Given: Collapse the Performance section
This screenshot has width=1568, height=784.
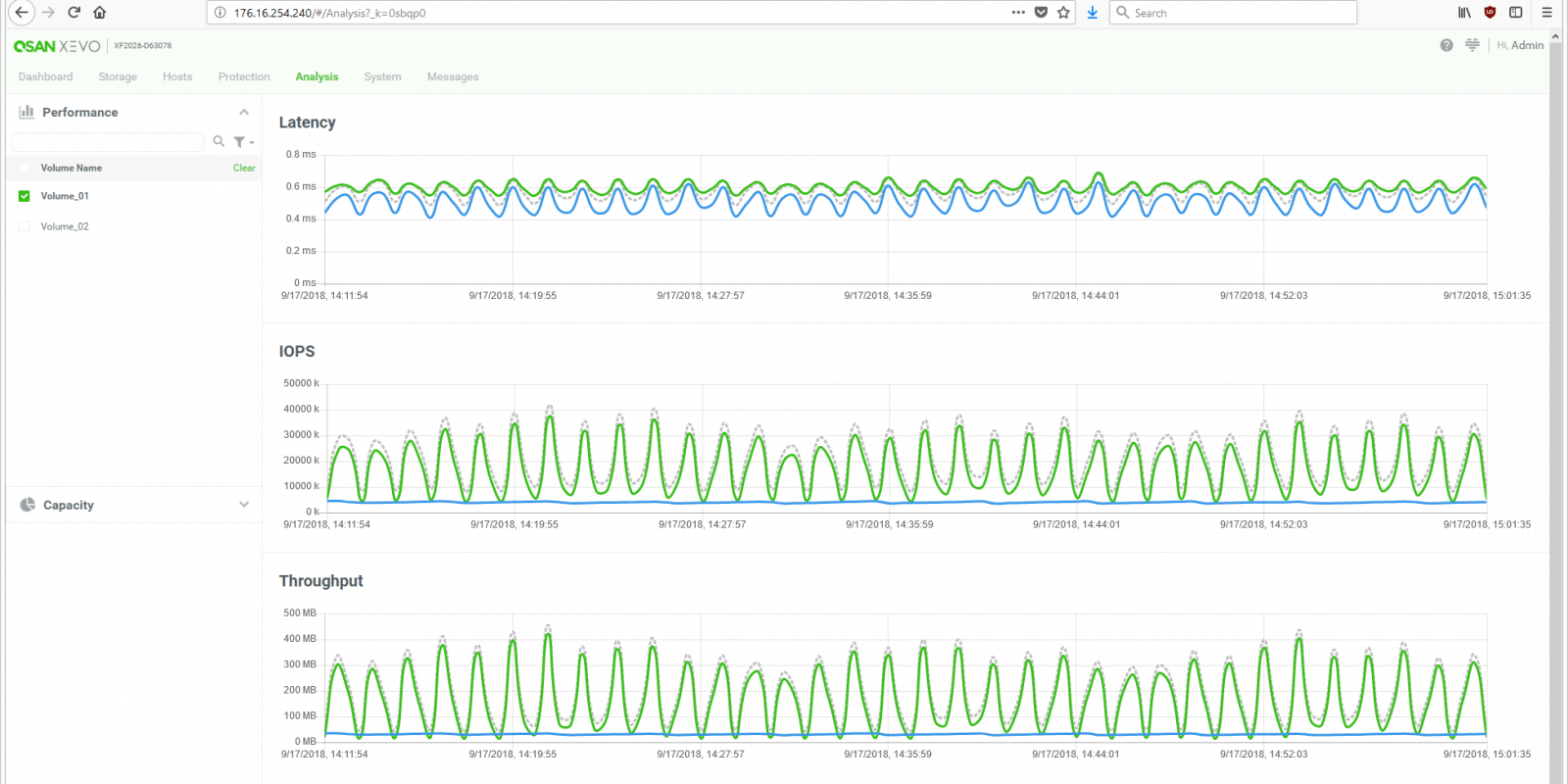Looking at the screenshot, I should [x=244, y=112].
